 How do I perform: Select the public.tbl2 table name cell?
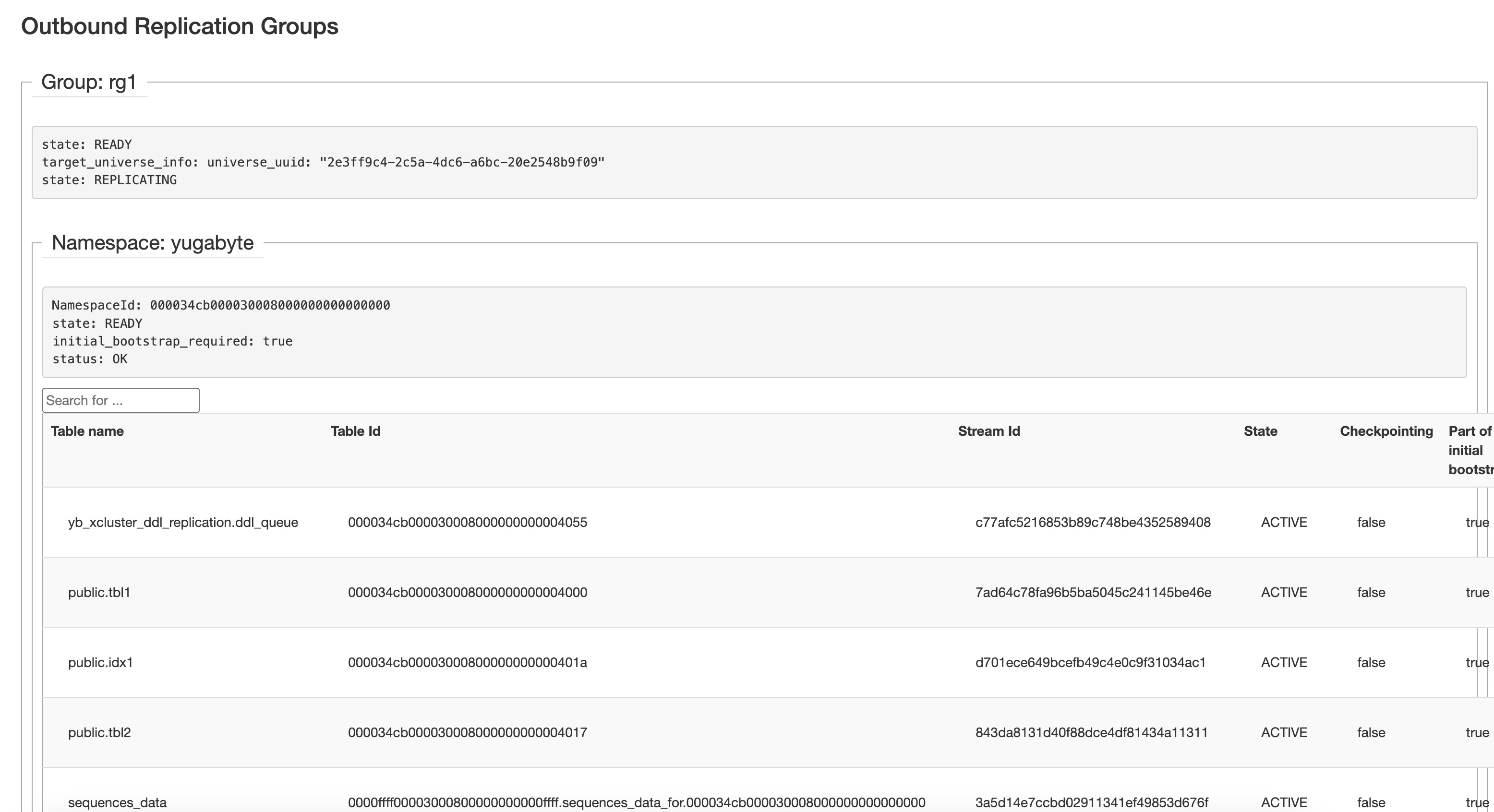tap(99, 733)
